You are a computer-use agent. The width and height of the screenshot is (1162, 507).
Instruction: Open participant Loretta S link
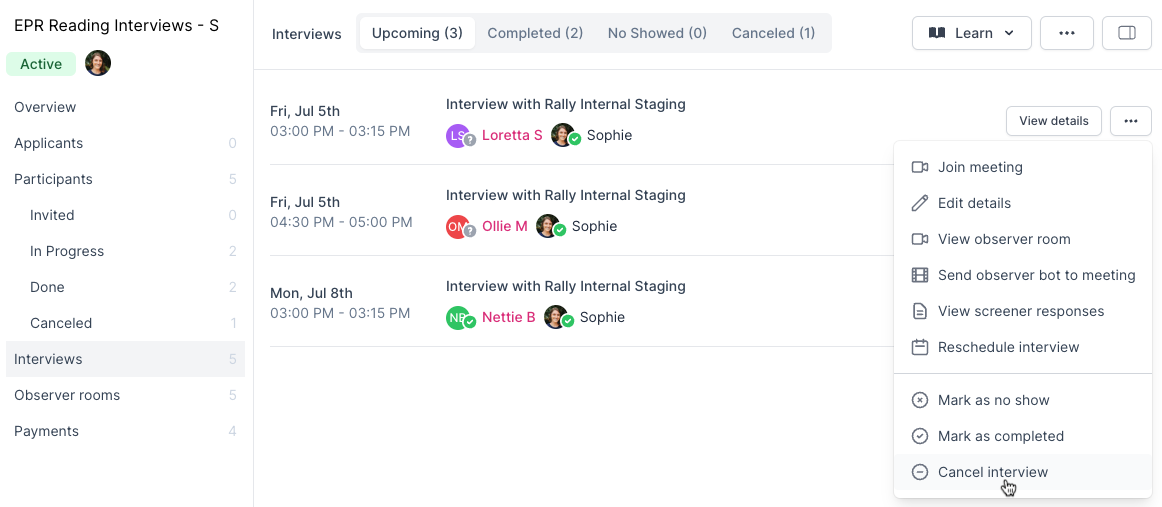coord(512,135)
